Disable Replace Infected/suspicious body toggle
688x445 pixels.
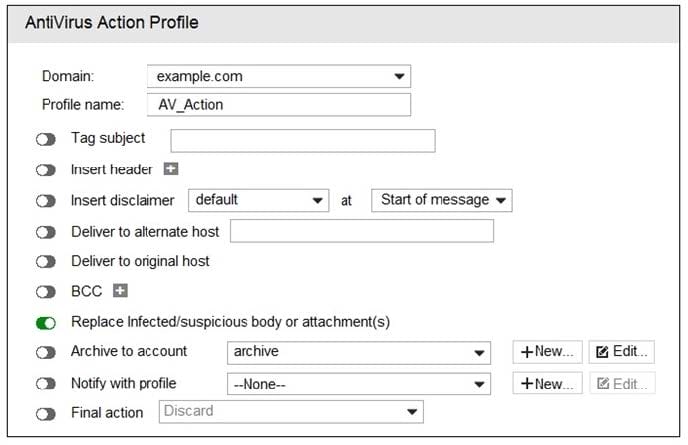[x=46, y=322]
